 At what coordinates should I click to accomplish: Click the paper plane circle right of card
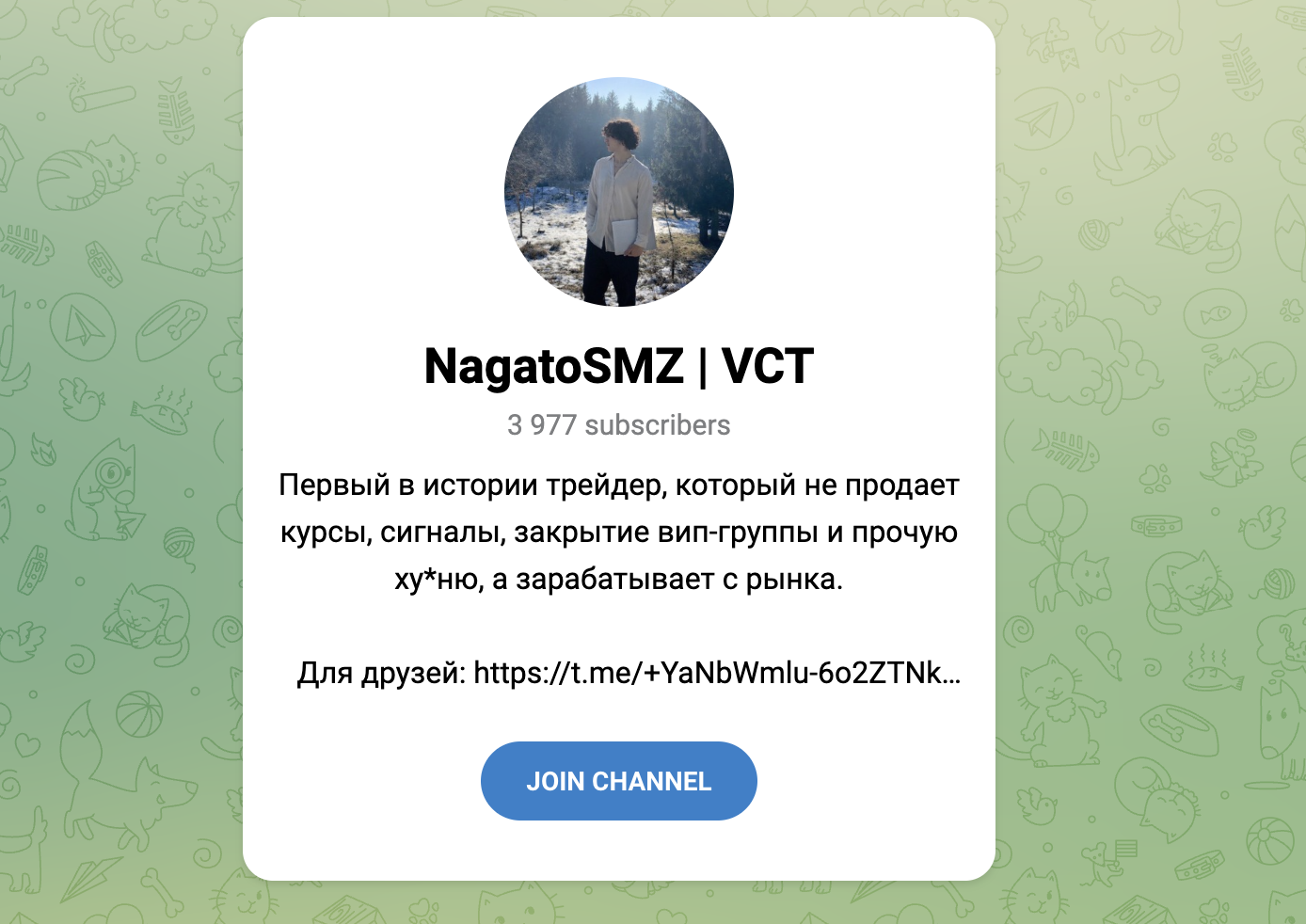(x=1041, y=119)
